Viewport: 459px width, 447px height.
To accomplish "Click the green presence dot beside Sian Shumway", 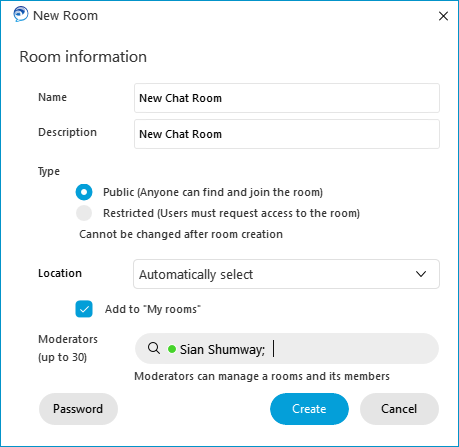I will pyautogui.click(x=172, y=349).
